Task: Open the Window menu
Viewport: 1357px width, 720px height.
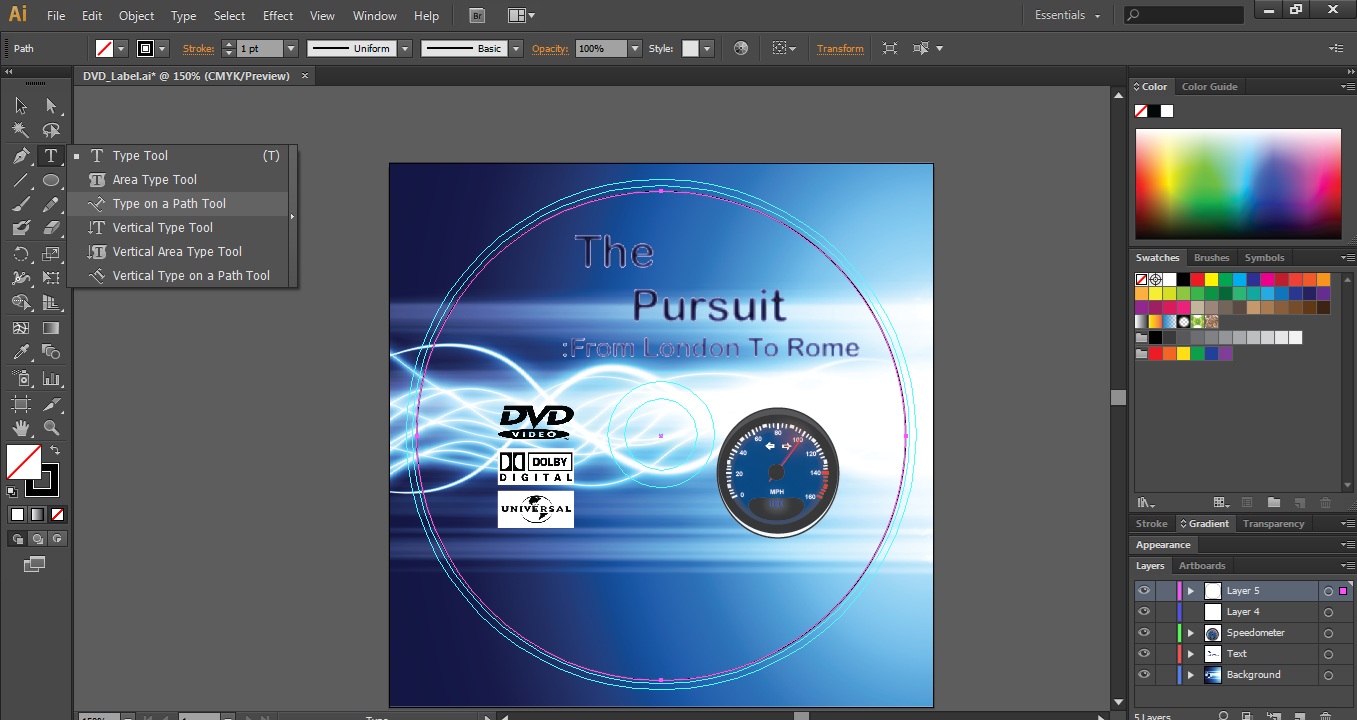Action: click(375, 16)
